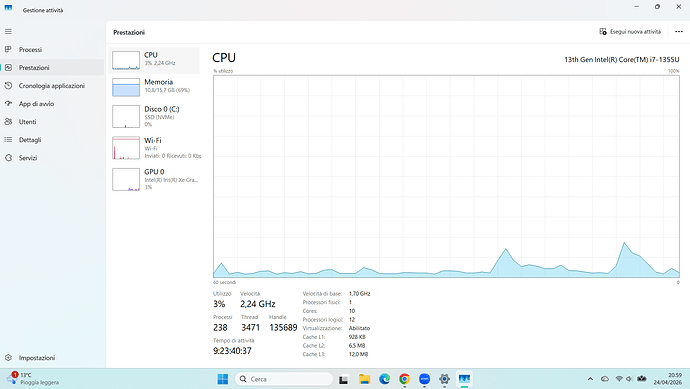Select Disco 0 (C:) performance item
The width and height of the screenshot is (690, 389).
[x=154, y=116]
